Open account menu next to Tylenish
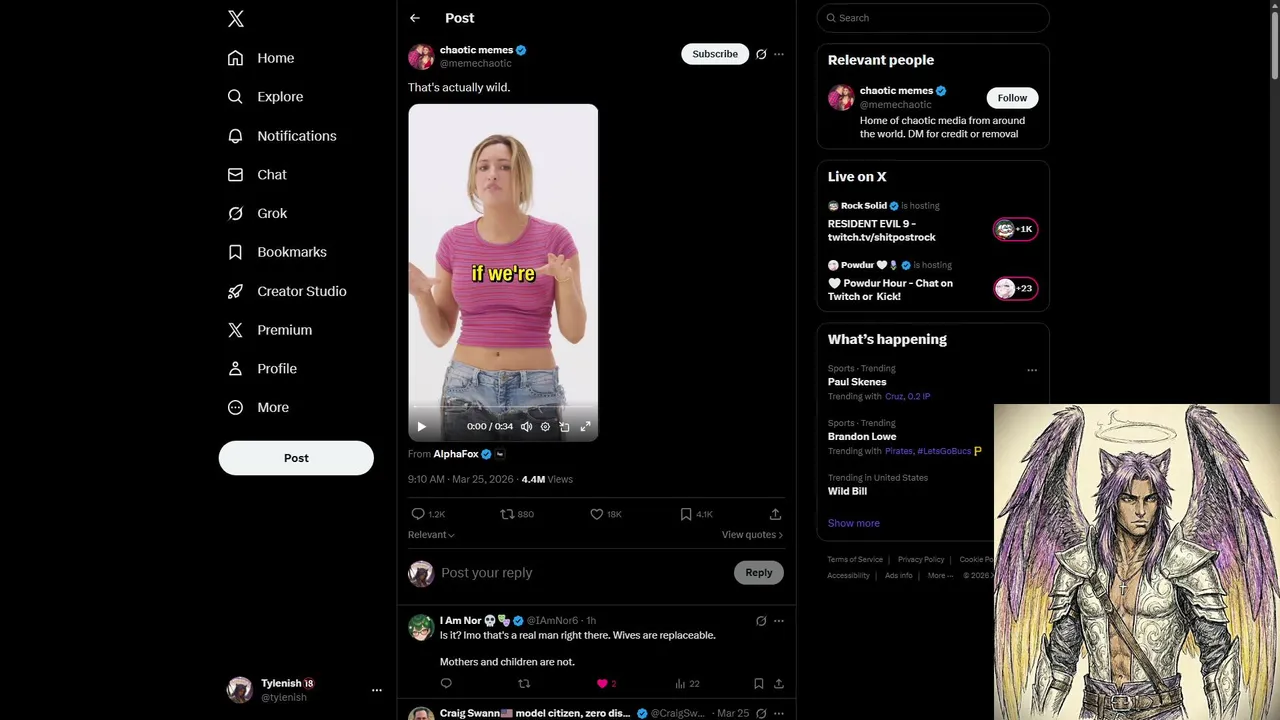1280x720 pixels. 376,690
